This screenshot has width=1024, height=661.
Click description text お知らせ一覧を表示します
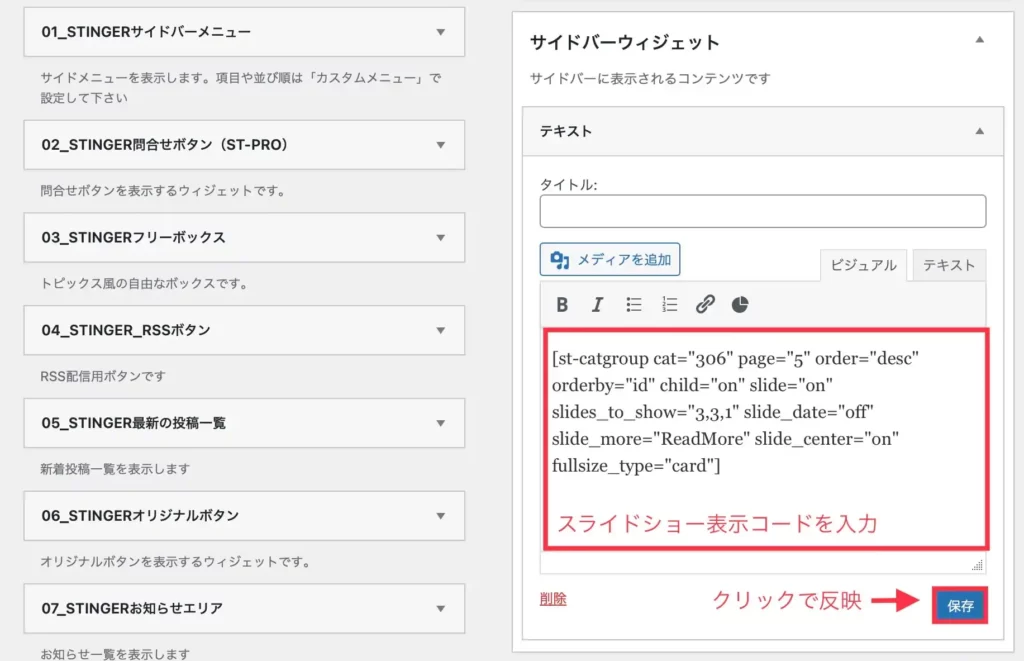pyautogui.click(x=115, y=653)
